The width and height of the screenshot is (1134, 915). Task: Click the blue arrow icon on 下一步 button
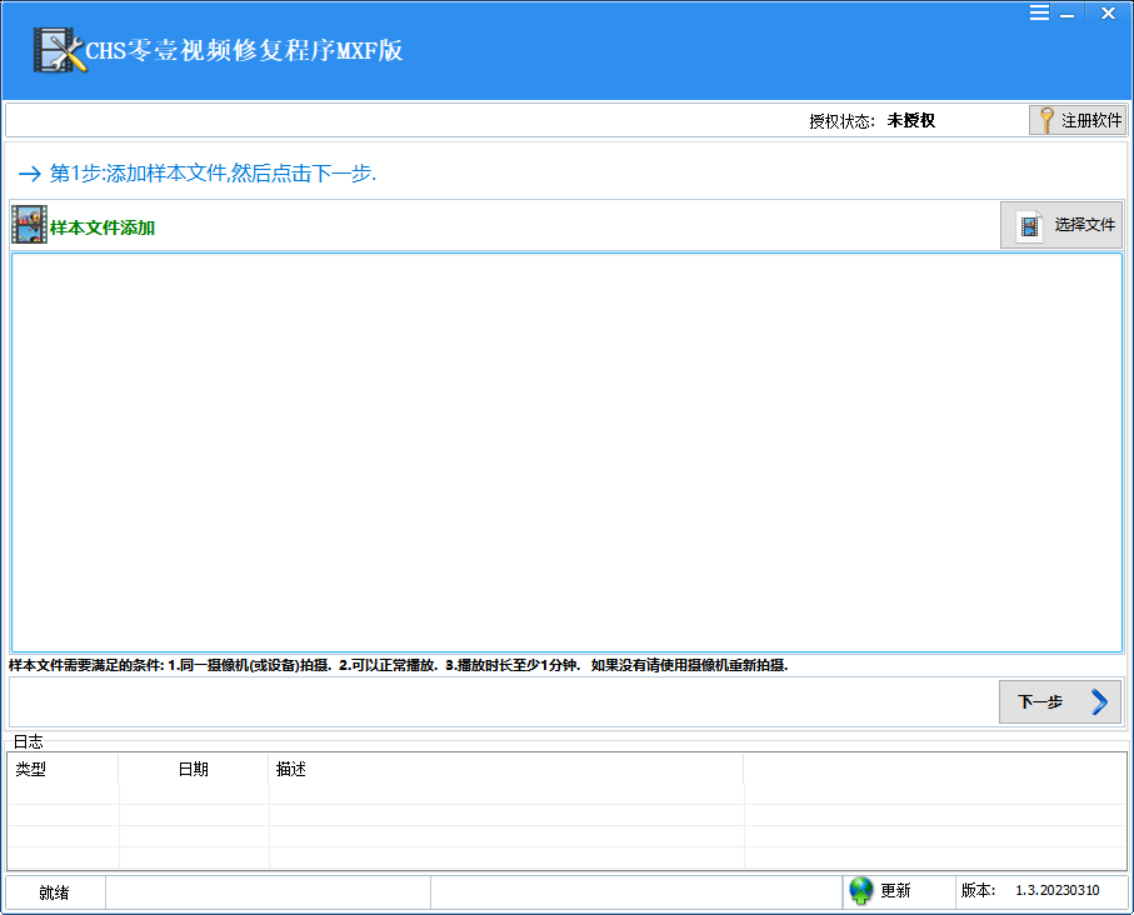(x=1098, y=702)
